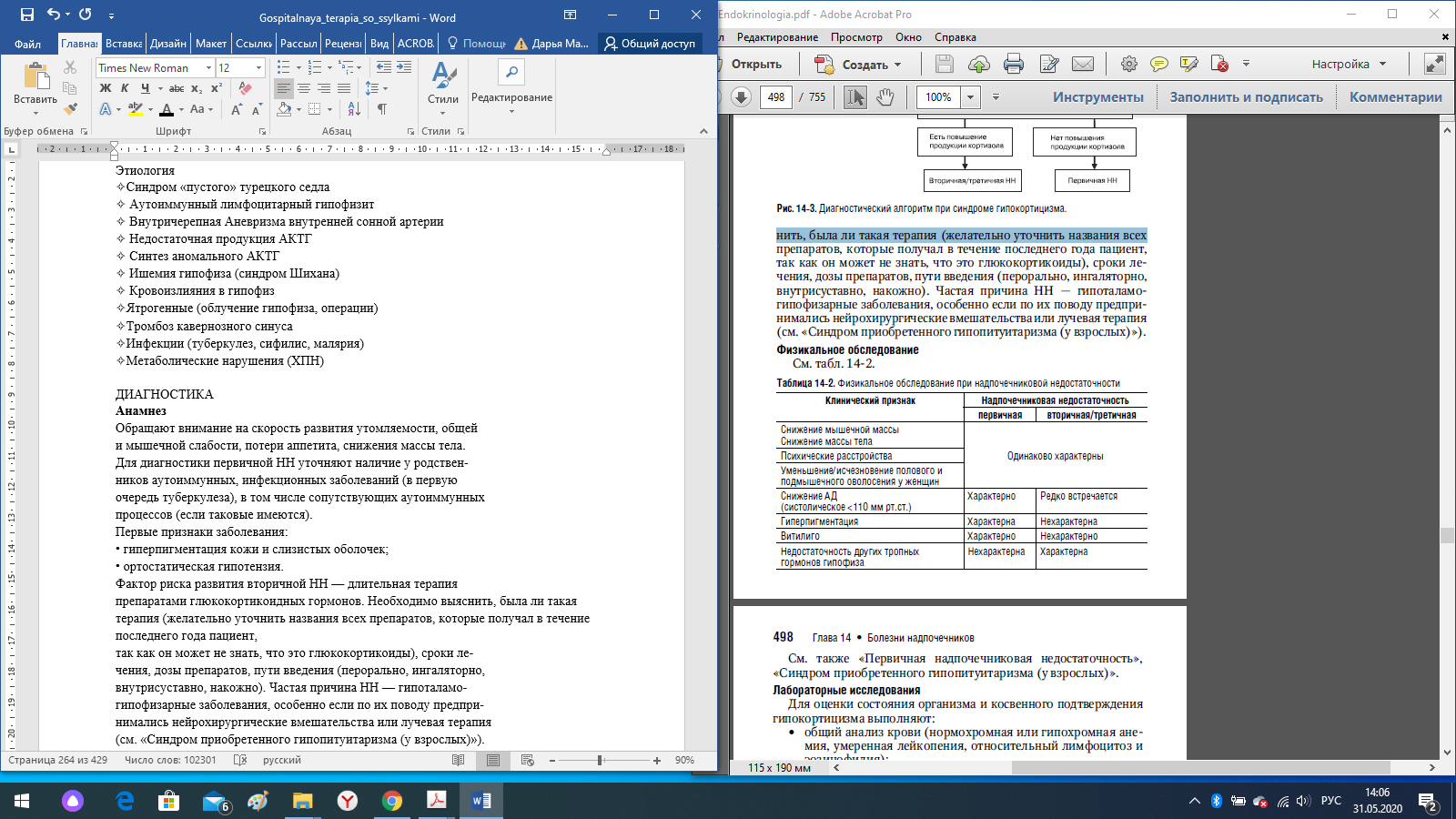The width and height of the screenshot is (1456, 819).
Task: Open change case (Aa) dropdown
Action: (x=200, y=109)
